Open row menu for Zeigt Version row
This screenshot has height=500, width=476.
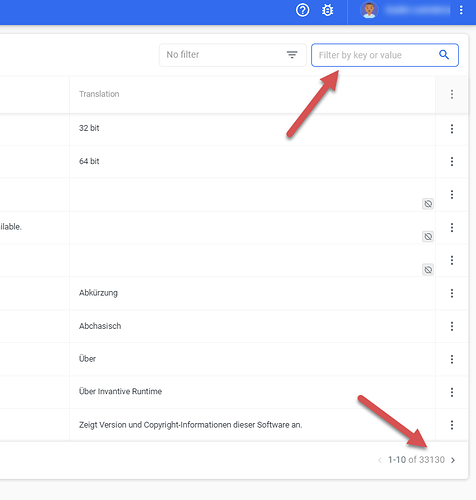coord(452,425)
